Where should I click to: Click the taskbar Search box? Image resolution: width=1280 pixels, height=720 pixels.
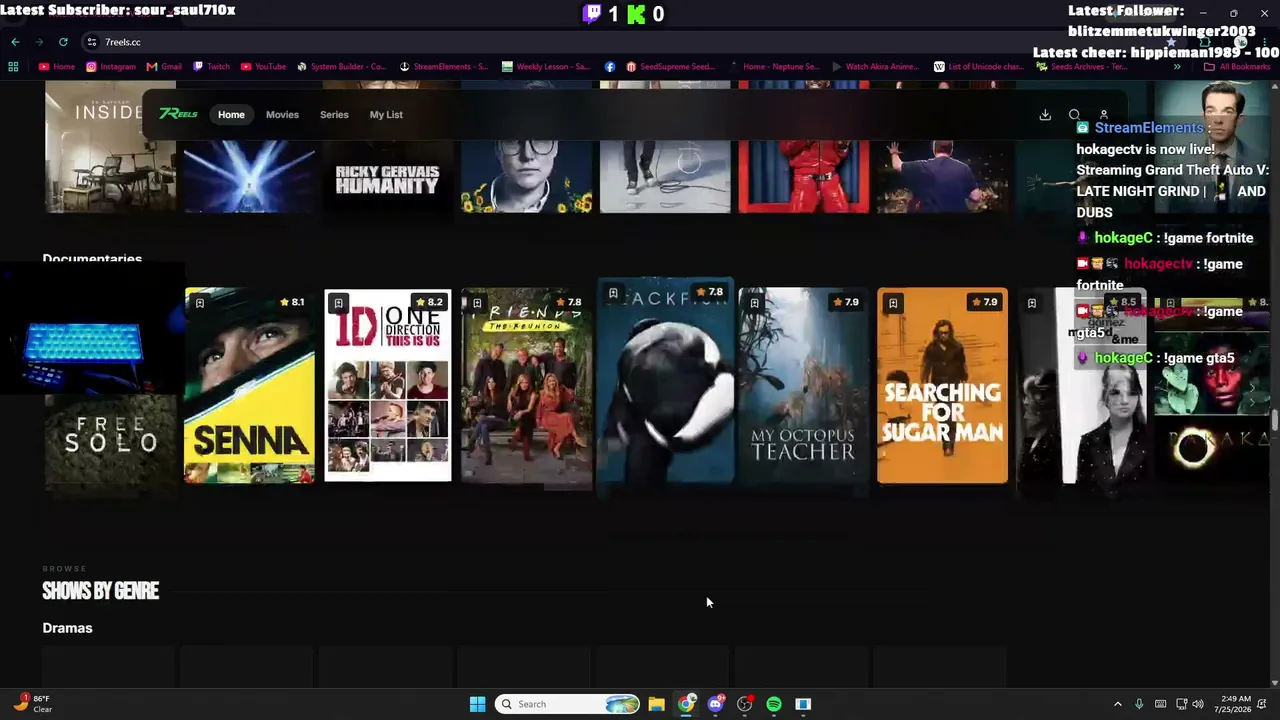[568, 704]
